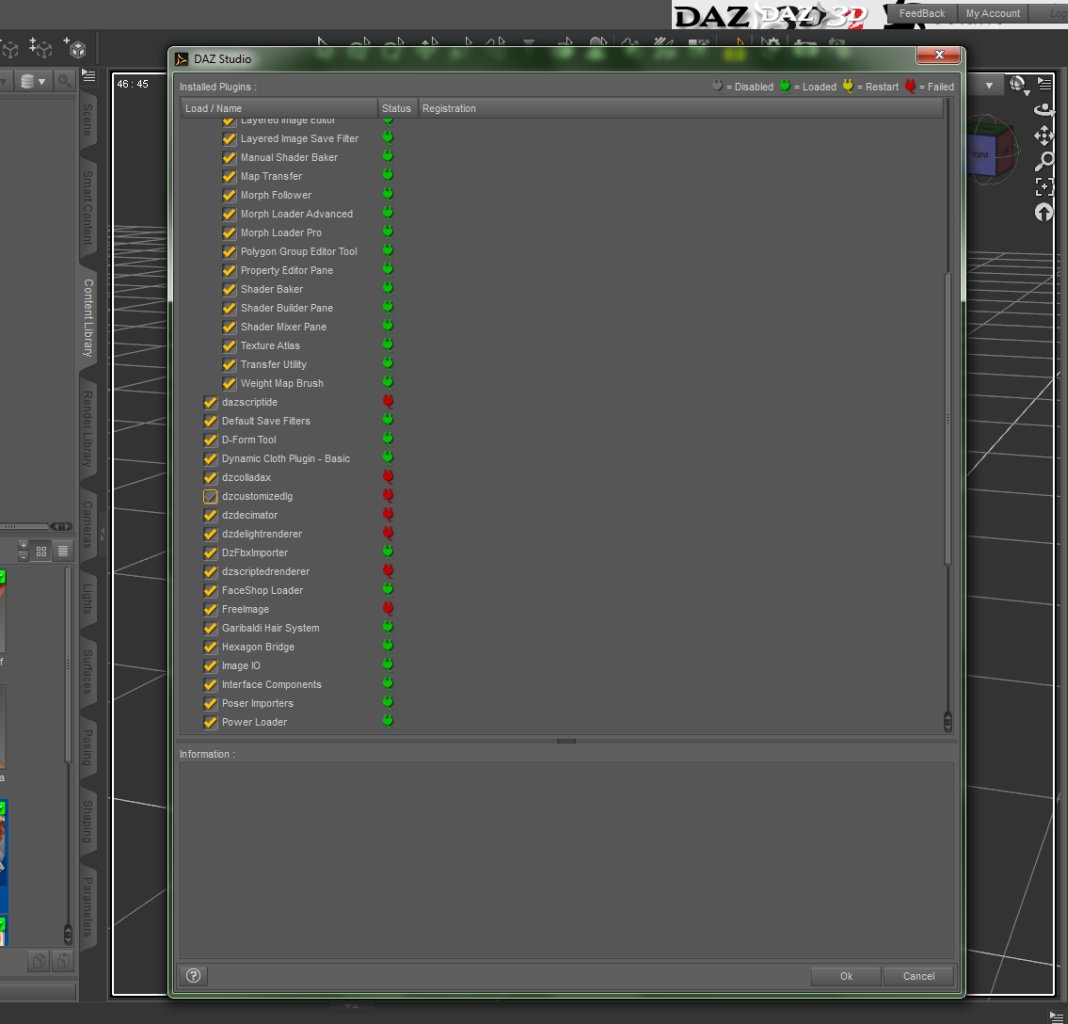
Task: Click the Cancel button
Action: tap(918, 976)
